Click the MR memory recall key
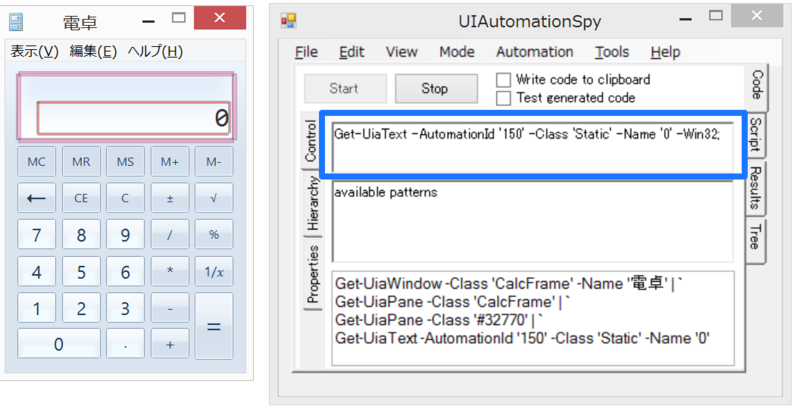This screenshot has width=800, height=409. (81, 162)
